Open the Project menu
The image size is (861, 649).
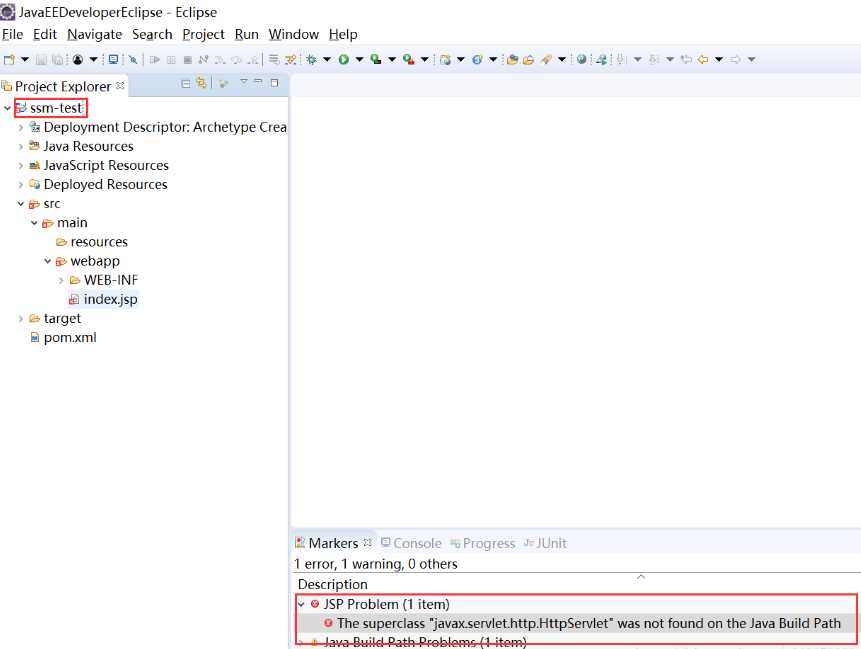point(203,34)
